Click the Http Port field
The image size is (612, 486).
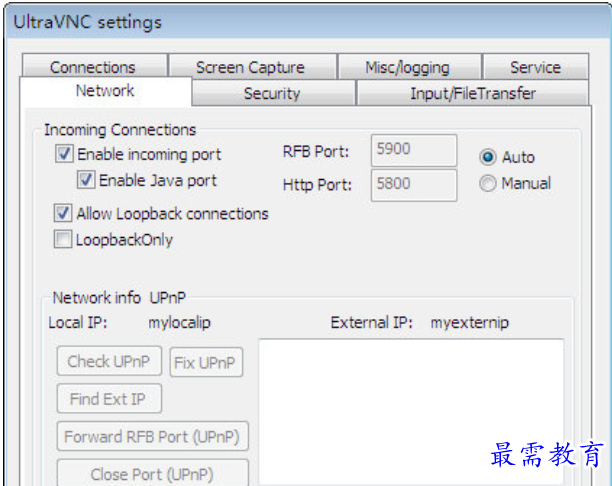pyautogui.click(x=413, y=185)
